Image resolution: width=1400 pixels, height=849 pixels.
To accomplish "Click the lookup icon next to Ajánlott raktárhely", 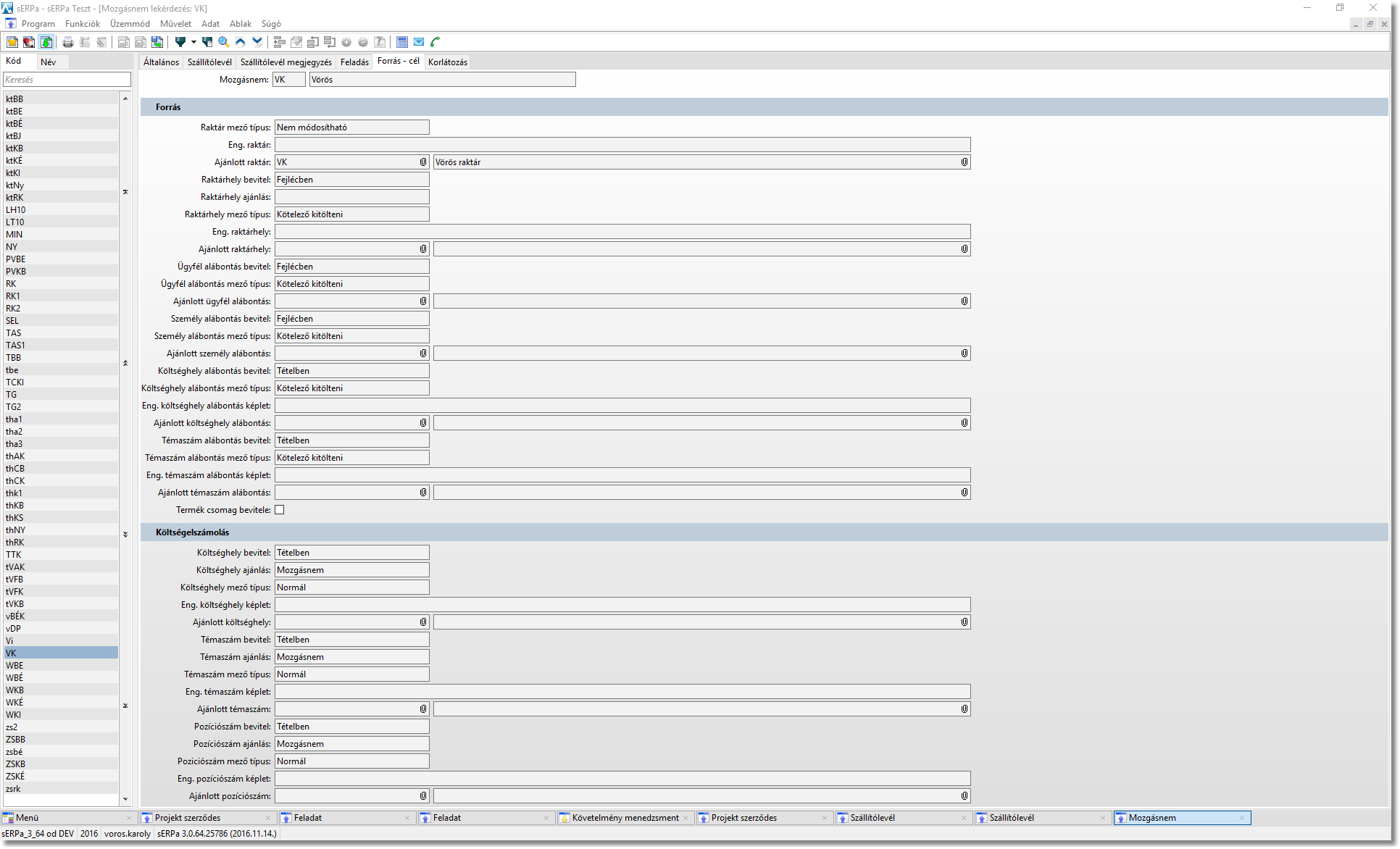I will [x=422, y=249].
